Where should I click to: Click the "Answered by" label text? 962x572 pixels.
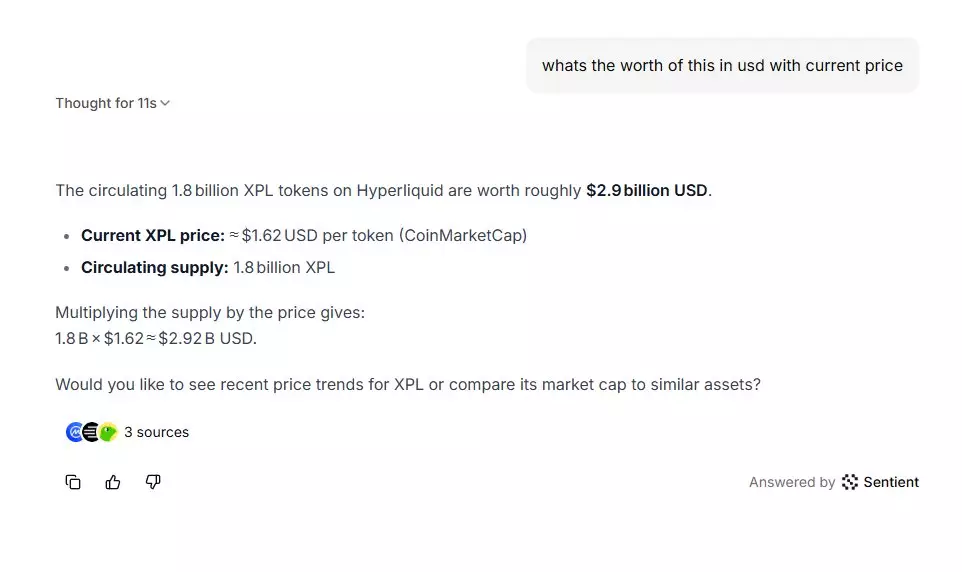pyautogui.click(x=792, y=482)
